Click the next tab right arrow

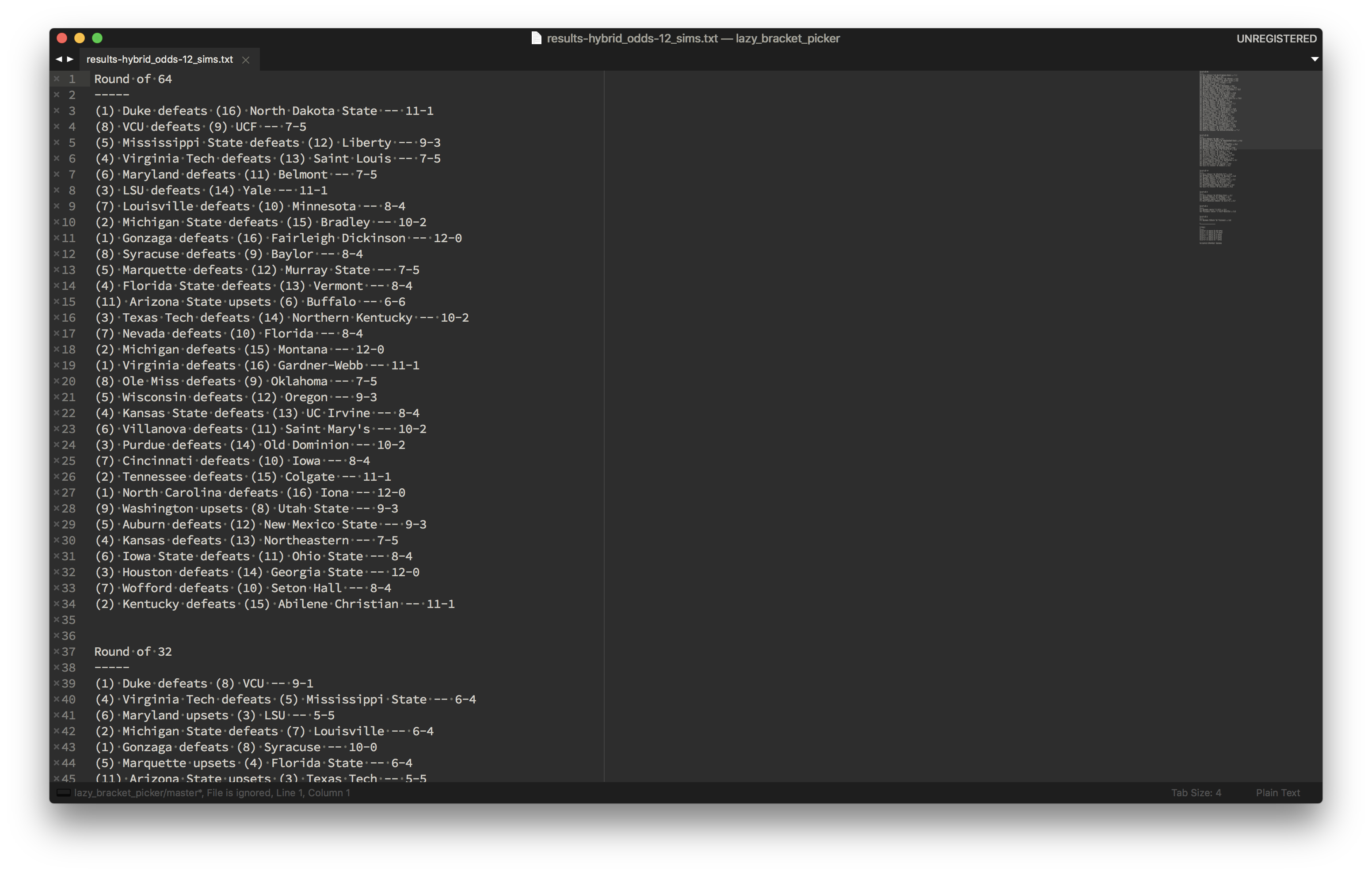(x=71, y=59)
